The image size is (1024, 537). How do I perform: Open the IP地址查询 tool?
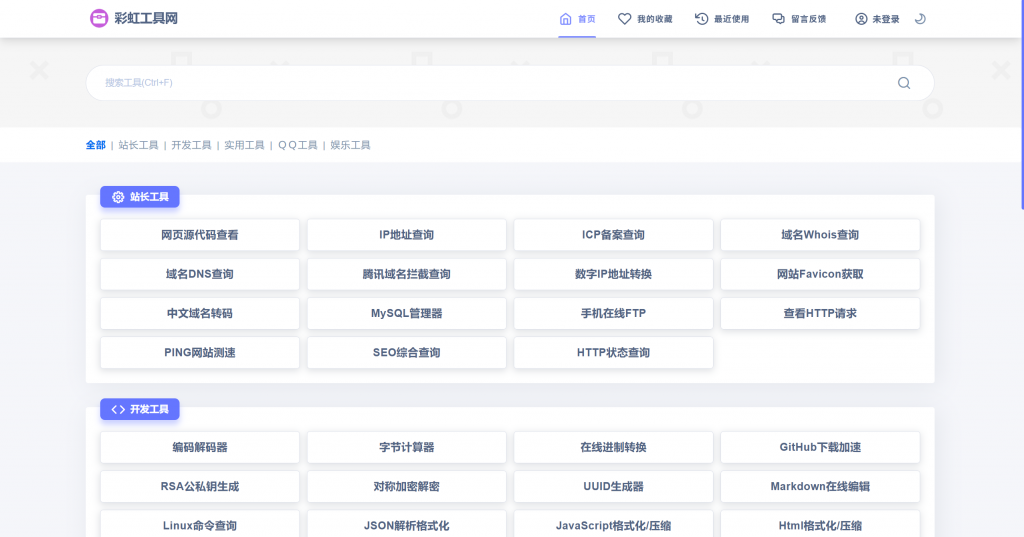pos(406,235)
